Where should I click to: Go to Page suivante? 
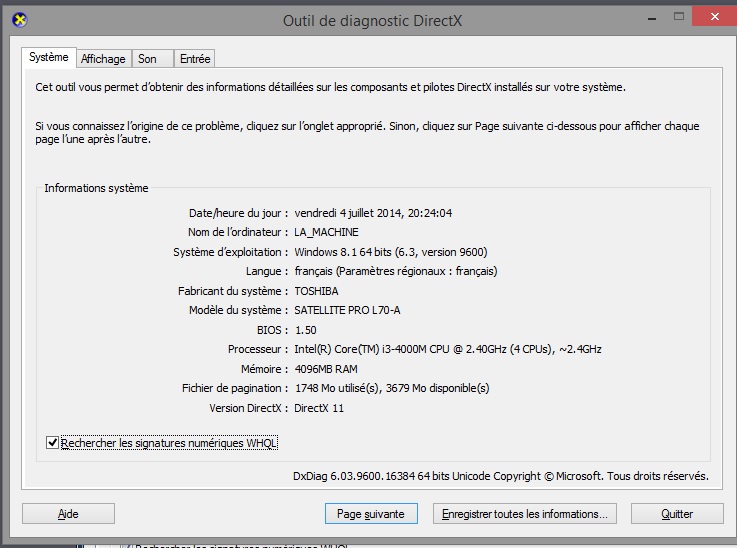371,514
